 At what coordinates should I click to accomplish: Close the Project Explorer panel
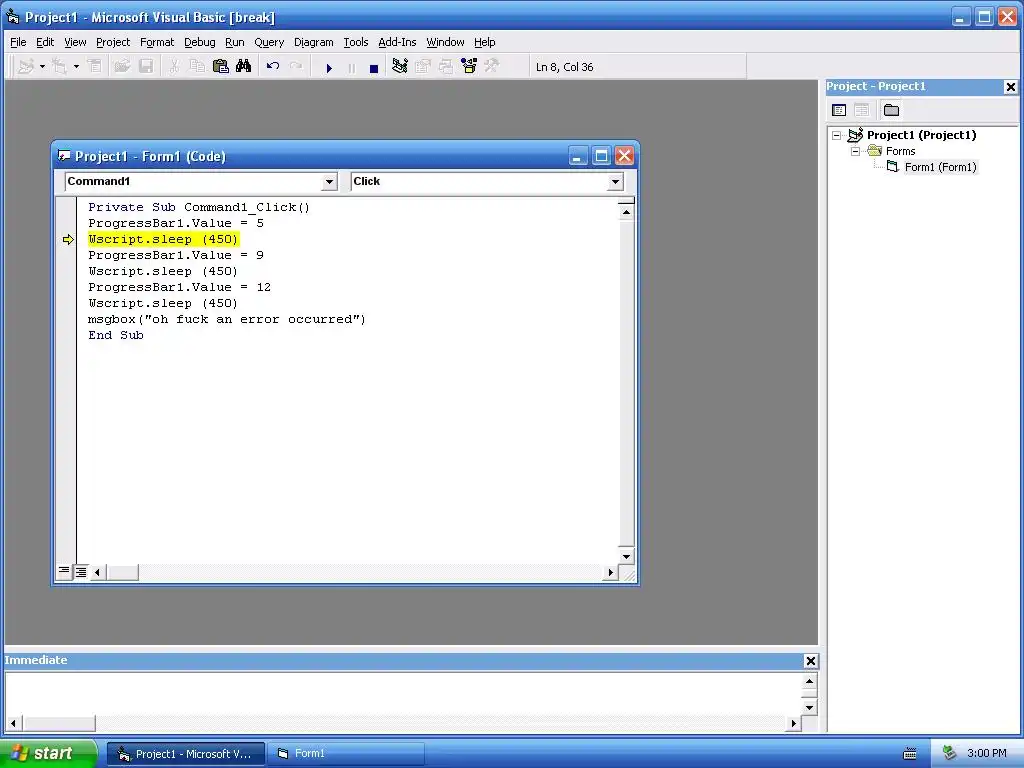click(x=1010, y=87)
